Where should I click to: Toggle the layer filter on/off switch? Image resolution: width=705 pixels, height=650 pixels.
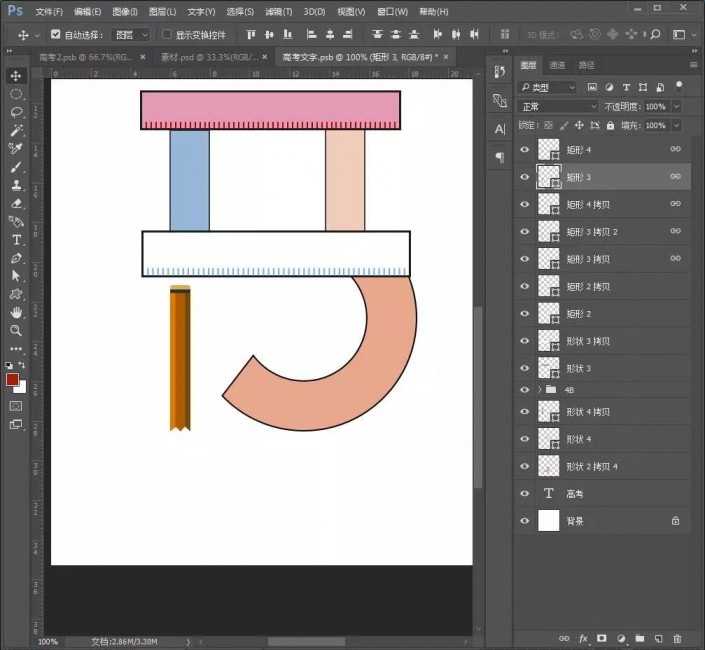[679, 86]
